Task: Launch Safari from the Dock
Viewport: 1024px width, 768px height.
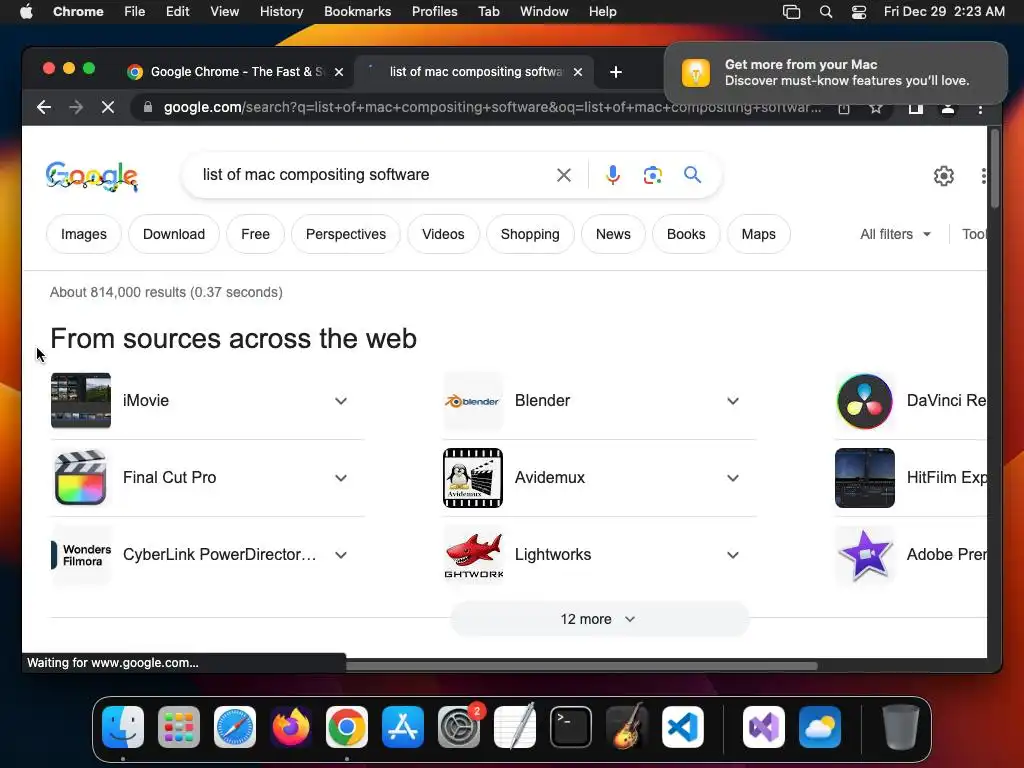Action: (235, 727)
